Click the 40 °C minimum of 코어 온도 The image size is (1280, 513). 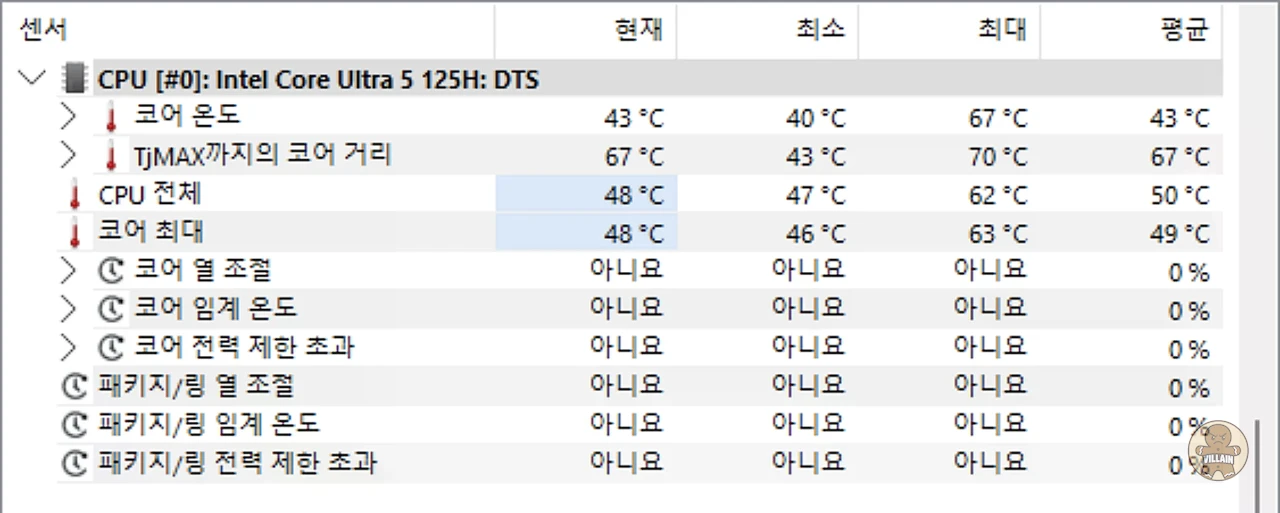816,119
